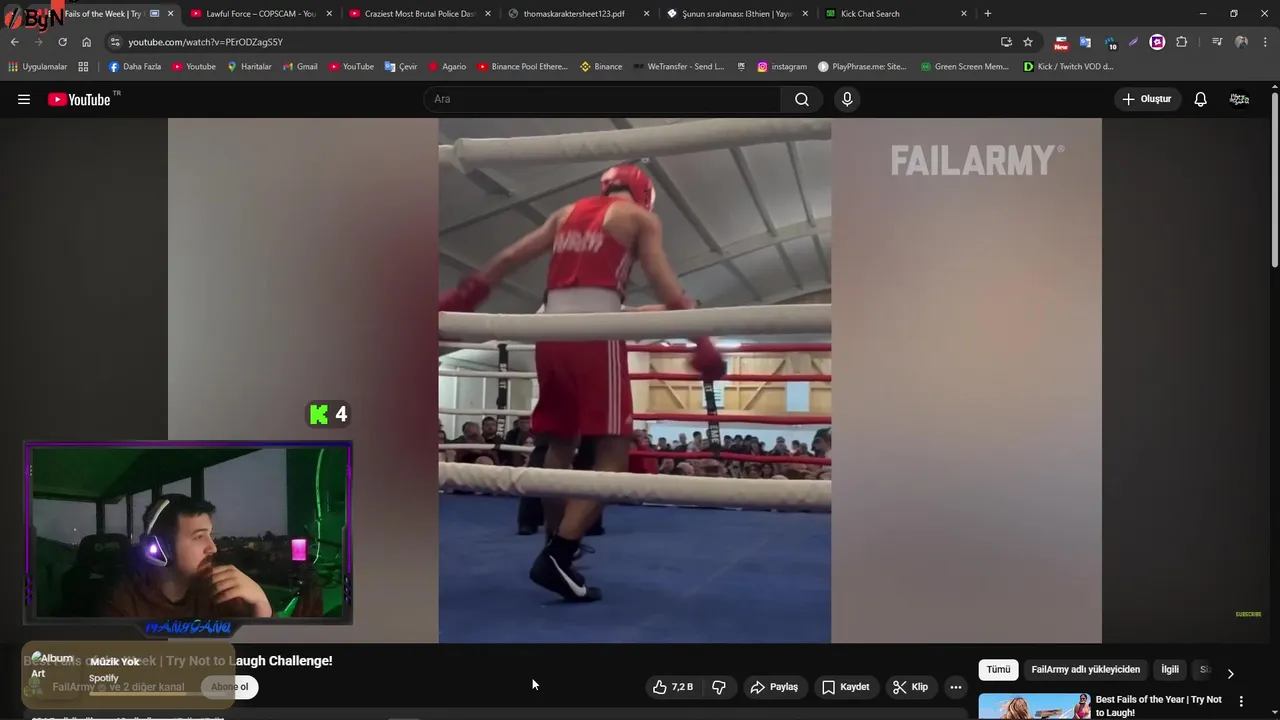
Task: Share the video with Paylaş
Action: pyautogui.click(x=775, y=687)
